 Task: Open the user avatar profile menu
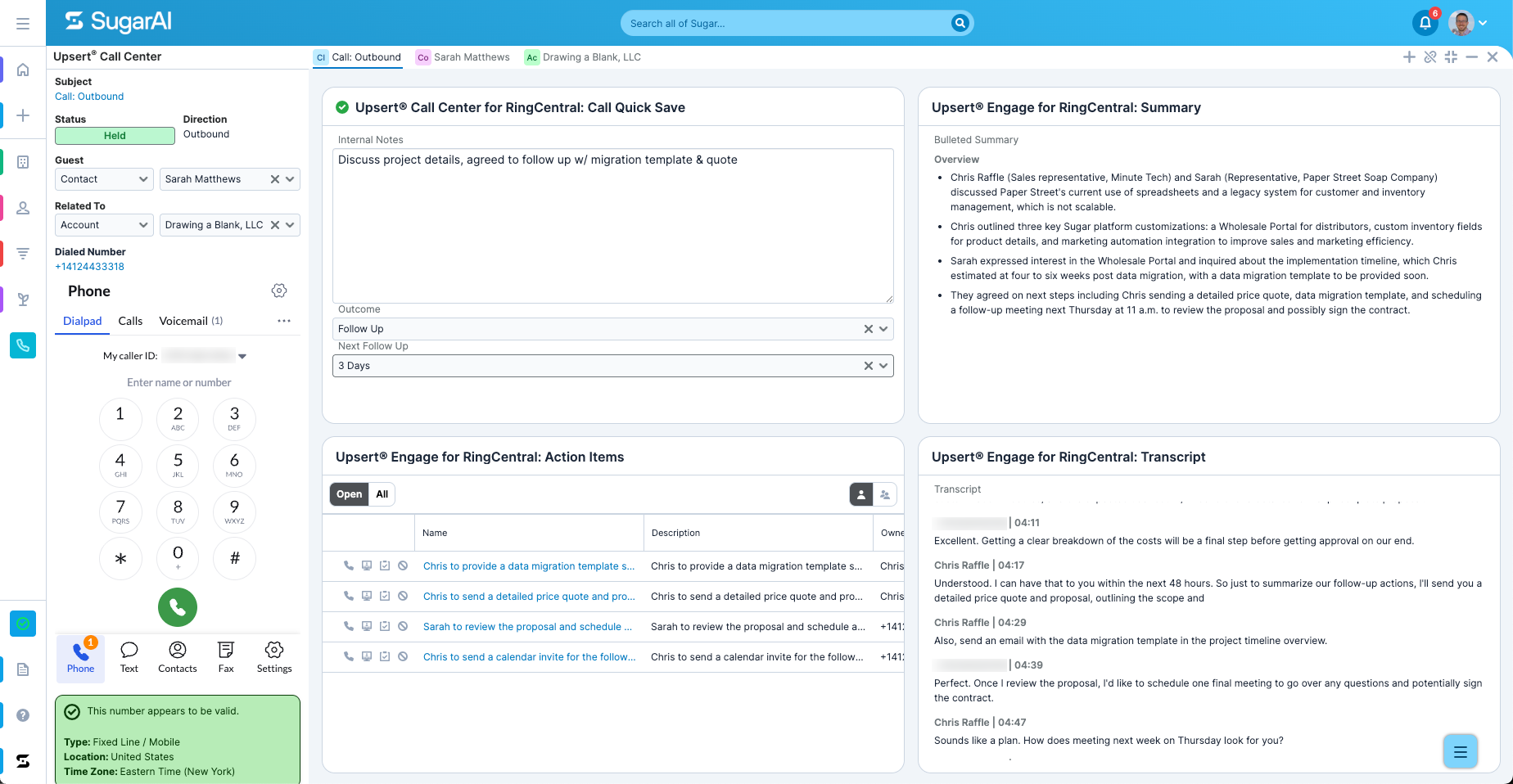[x=1468, y=23]
